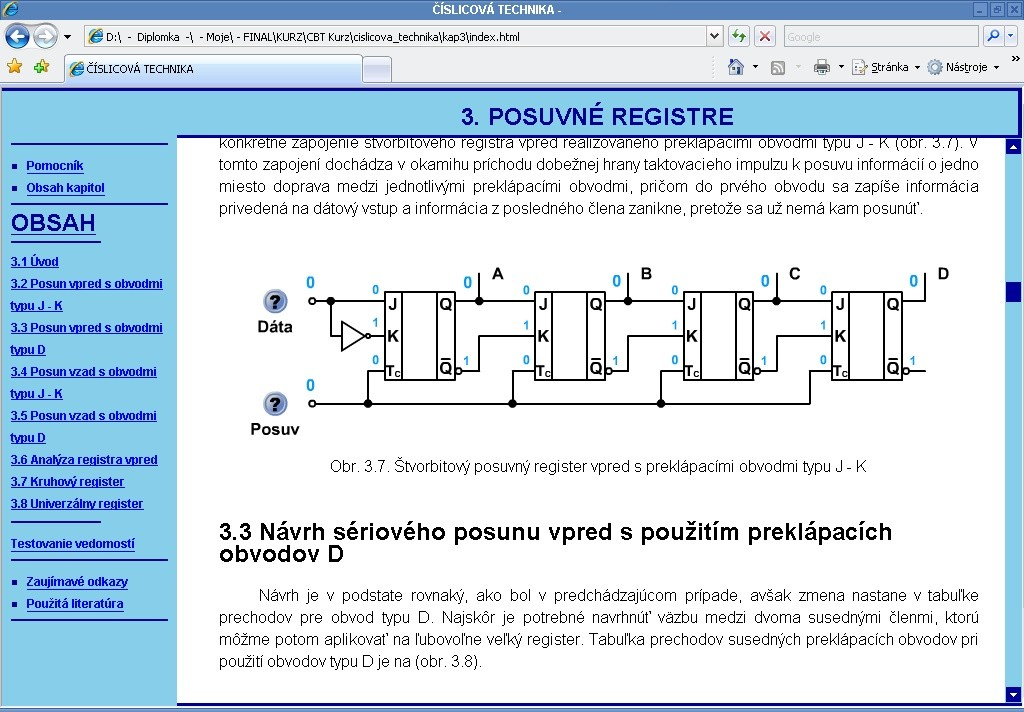The height and width of the screenshot is (712, 1024).
Task: Open the Obsah kapitol link
Action: pyautogui.click(x=65, y=188)
